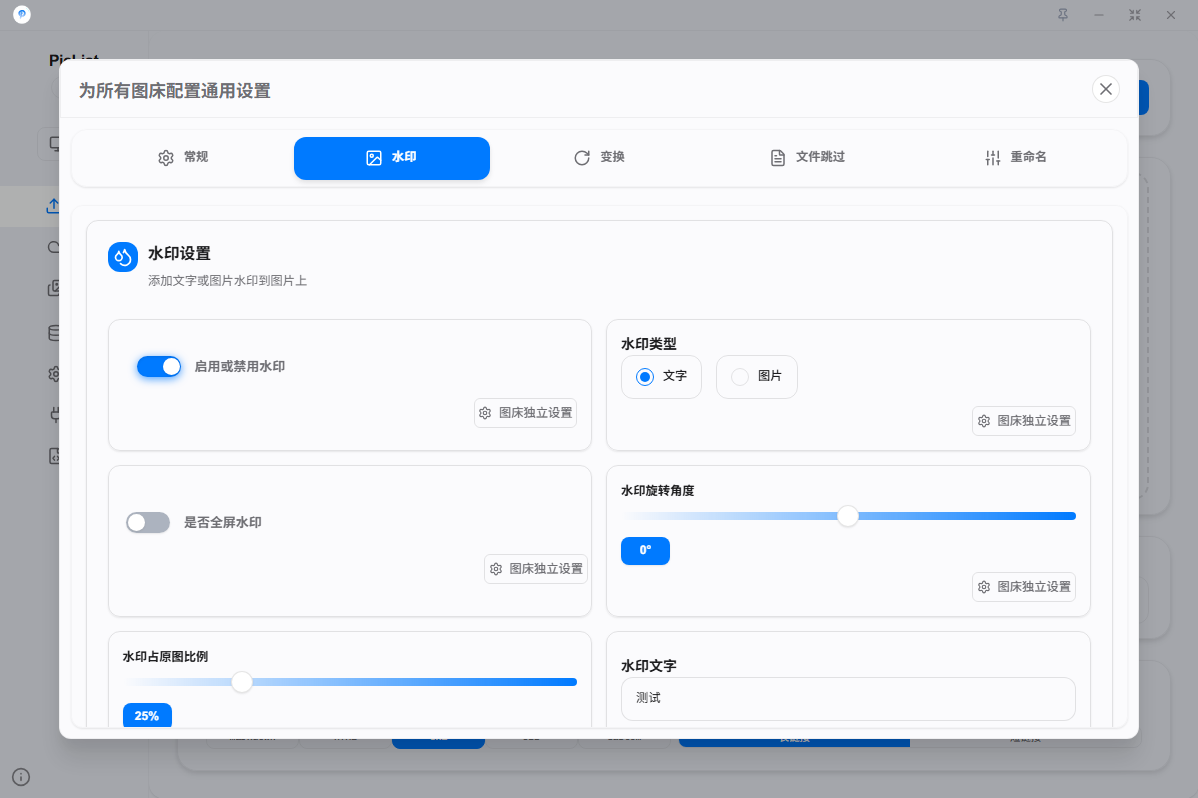Click the 为所有图床配置通用设置 dialog title
Screen dimensions: 1198x798
(x=175, y=91)
